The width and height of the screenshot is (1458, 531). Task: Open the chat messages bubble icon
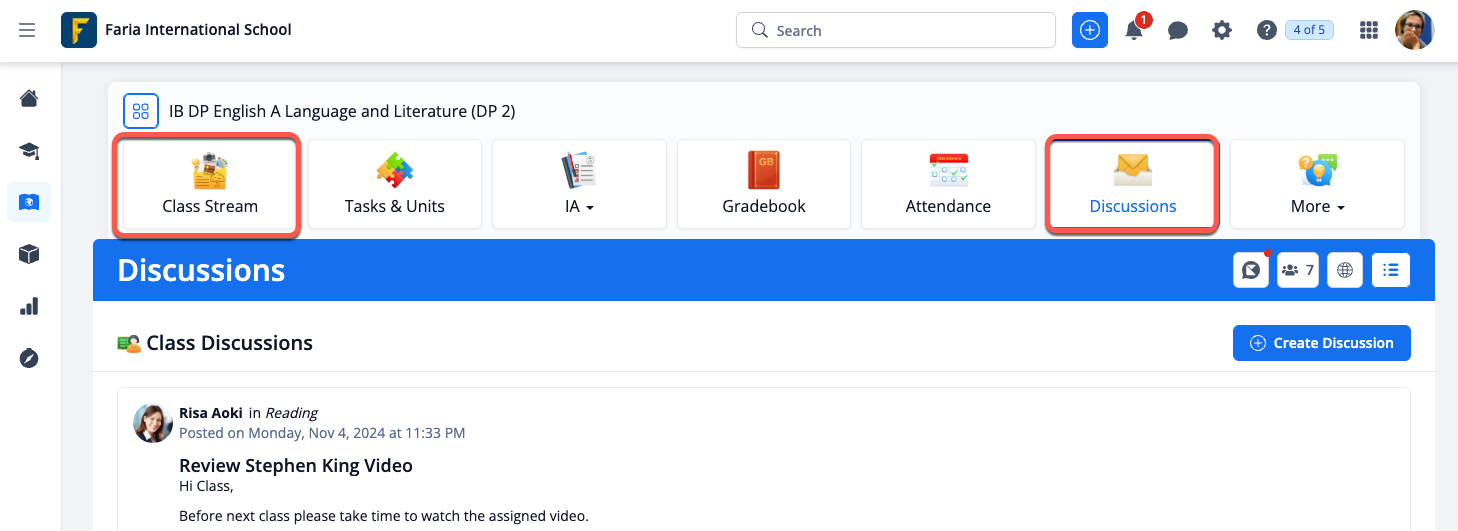1178,30
